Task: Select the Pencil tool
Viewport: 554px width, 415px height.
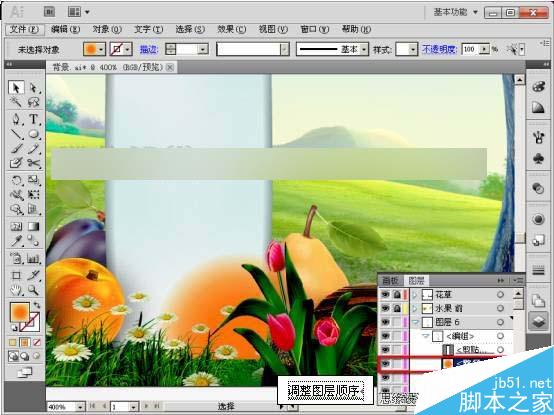Action: [x=34, y=149]
